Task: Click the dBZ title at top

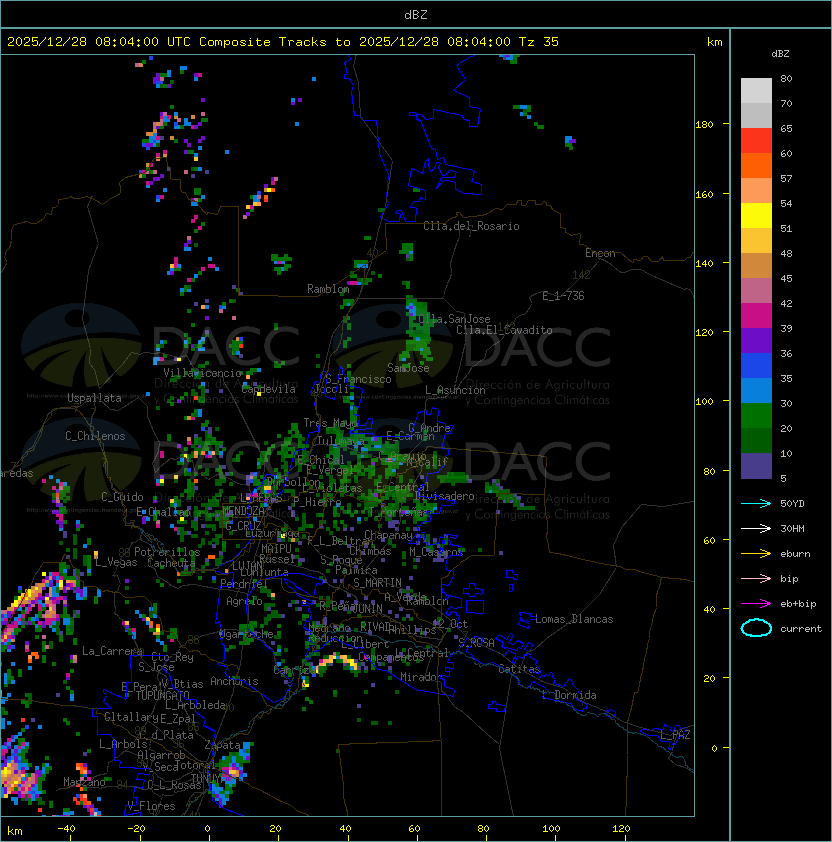Action: [x=416, y=14]
